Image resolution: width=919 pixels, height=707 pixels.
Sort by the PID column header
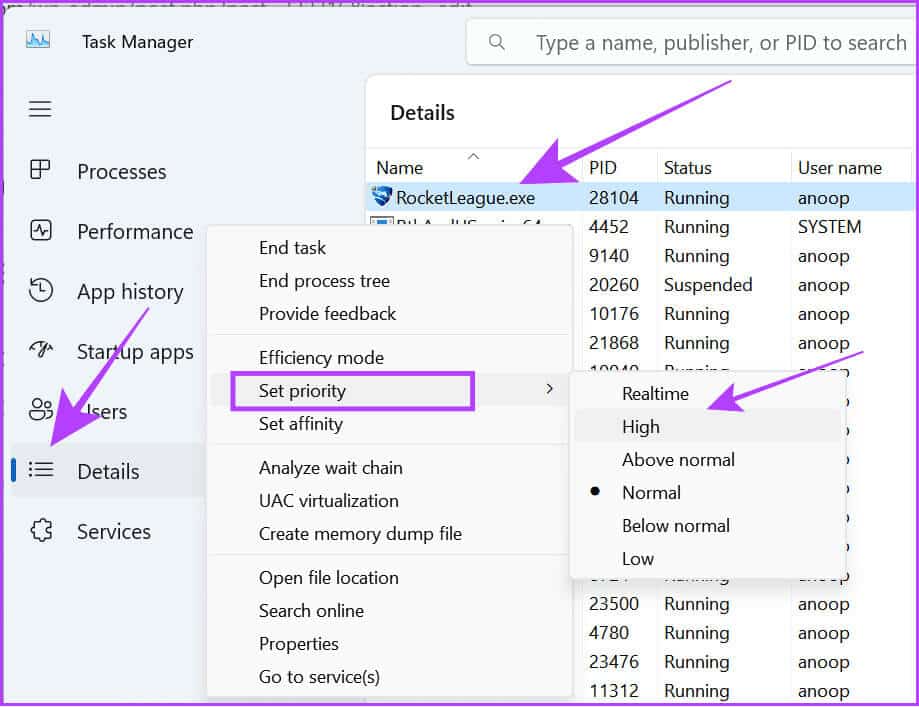pyautogui.click(x=603, y=168)
